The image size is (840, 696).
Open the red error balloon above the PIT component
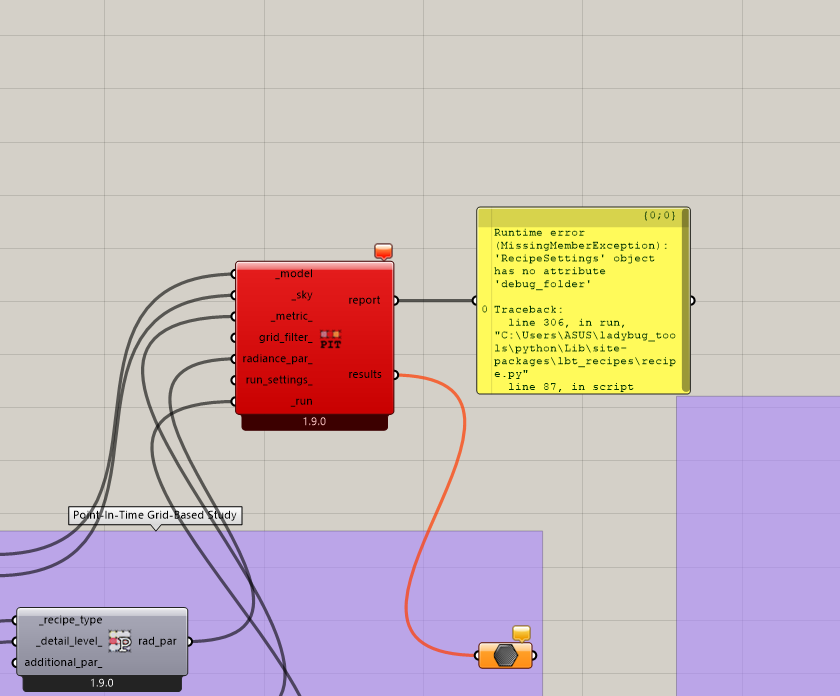tap(383, 251)
